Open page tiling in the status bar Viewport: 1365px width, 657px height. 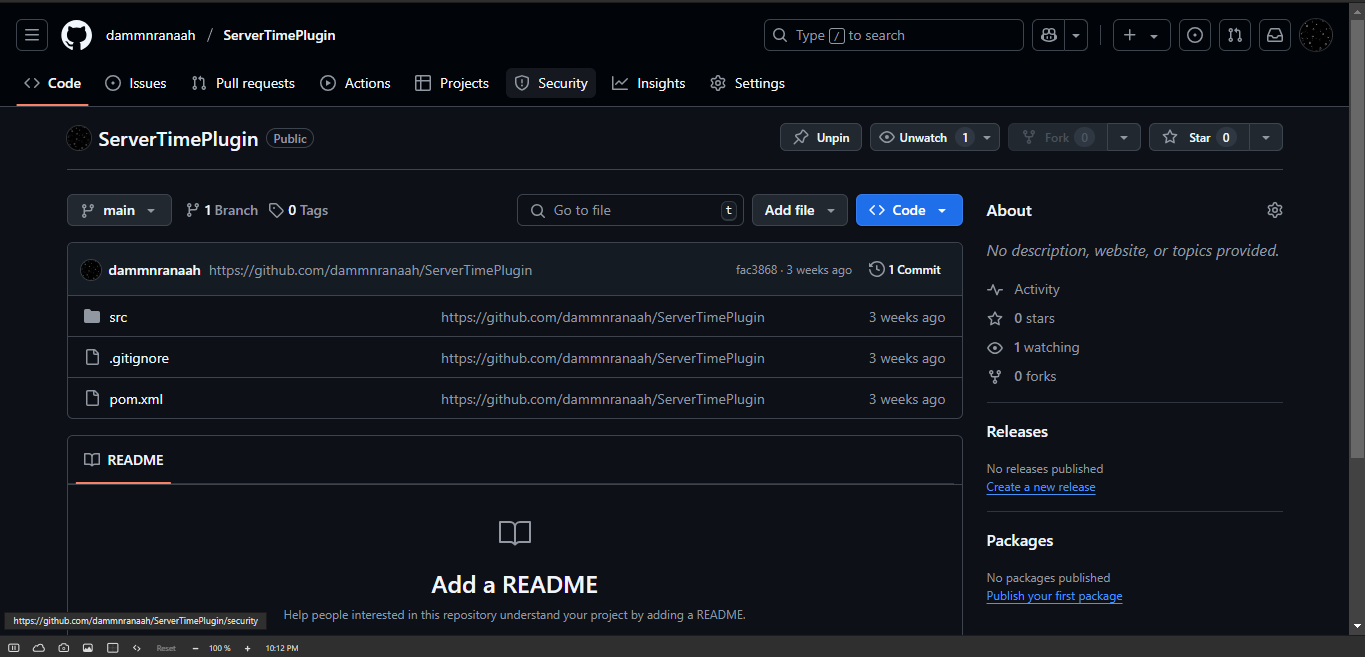point(112,648)
